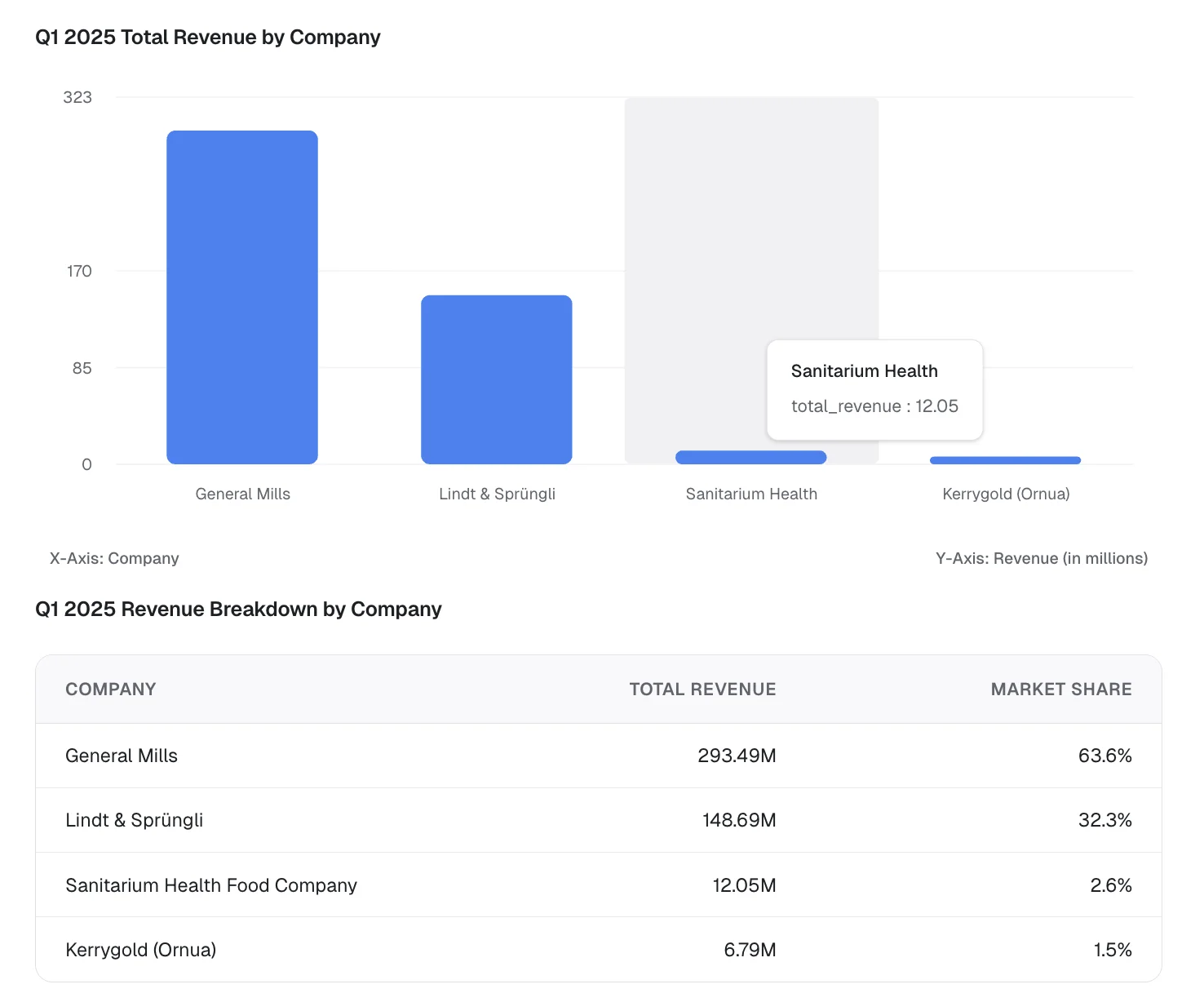Click the MARKET SHARE column header
1204x1002 pixels.
[x=1060, y=689]
